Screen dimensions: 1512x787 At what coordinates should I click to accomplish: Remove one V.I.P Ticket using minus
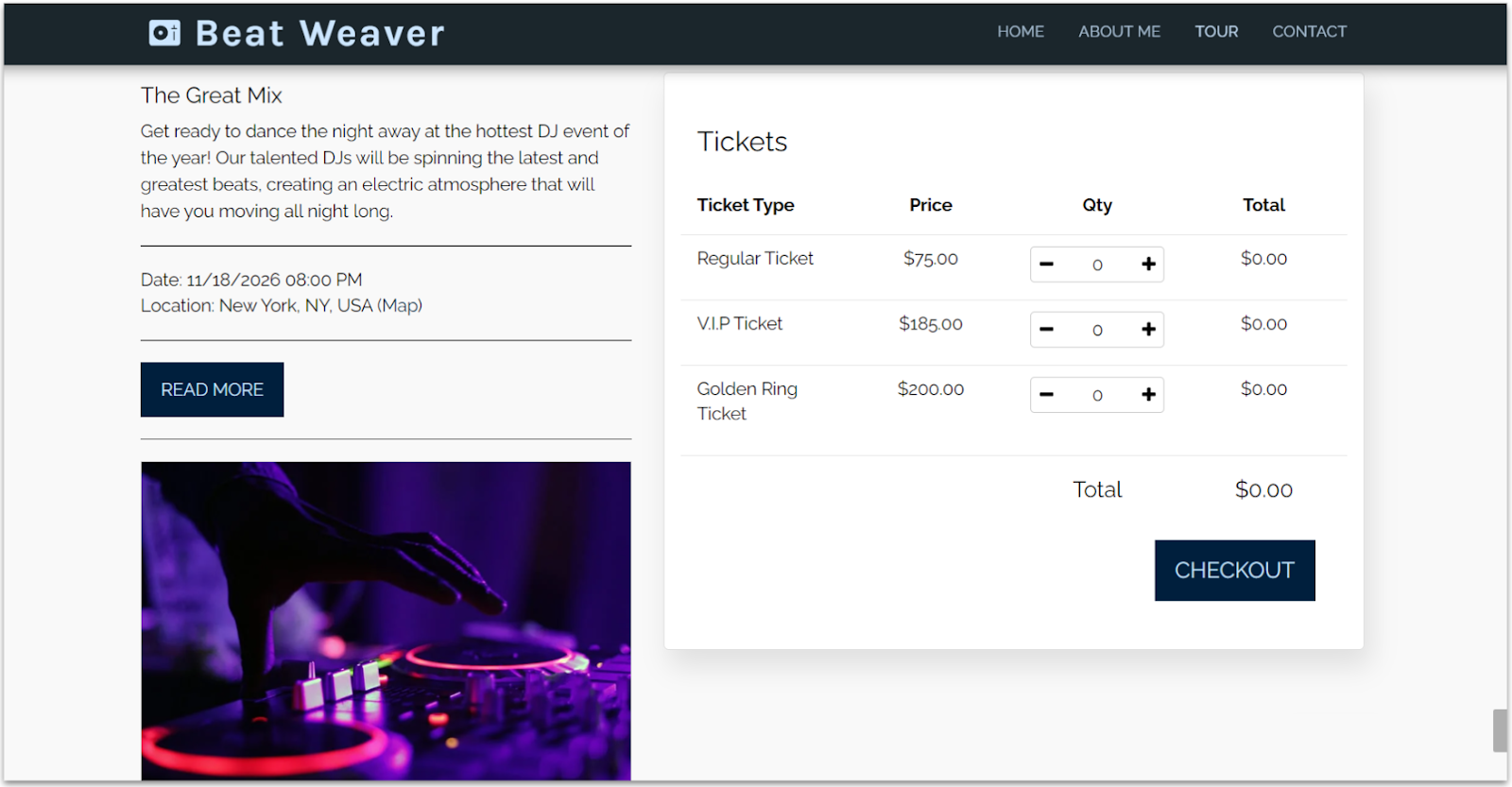click(1046, 330)
